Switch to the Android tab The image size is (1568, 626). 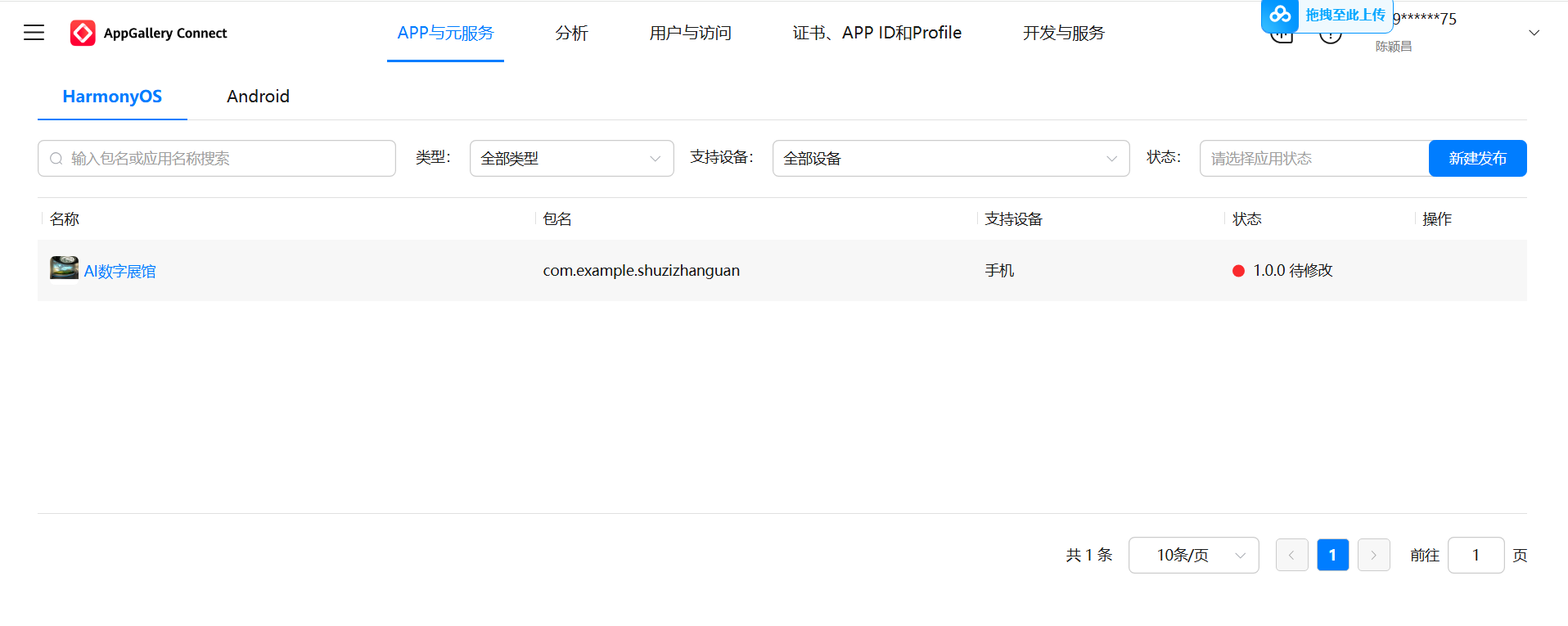coord(258,97)
